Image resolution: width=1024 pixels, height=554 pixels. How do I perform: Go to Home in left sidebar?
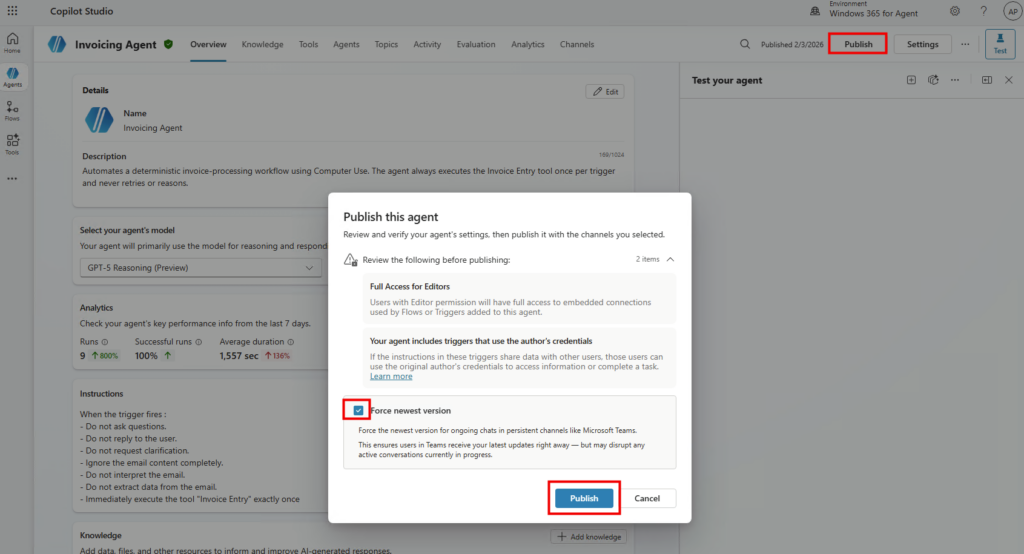pos(12,43)
